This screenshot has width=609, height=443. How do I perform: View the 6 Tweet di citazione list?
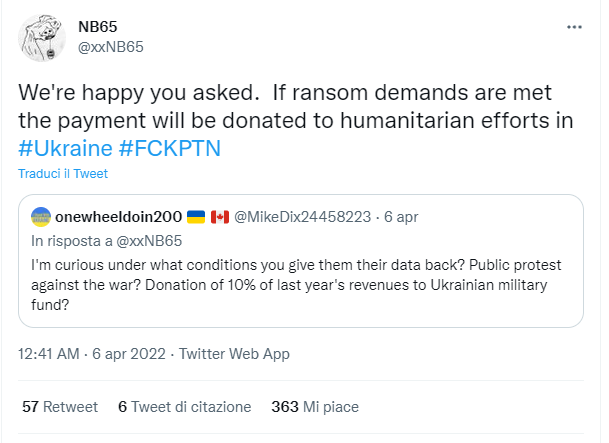[x=184, y=407]
